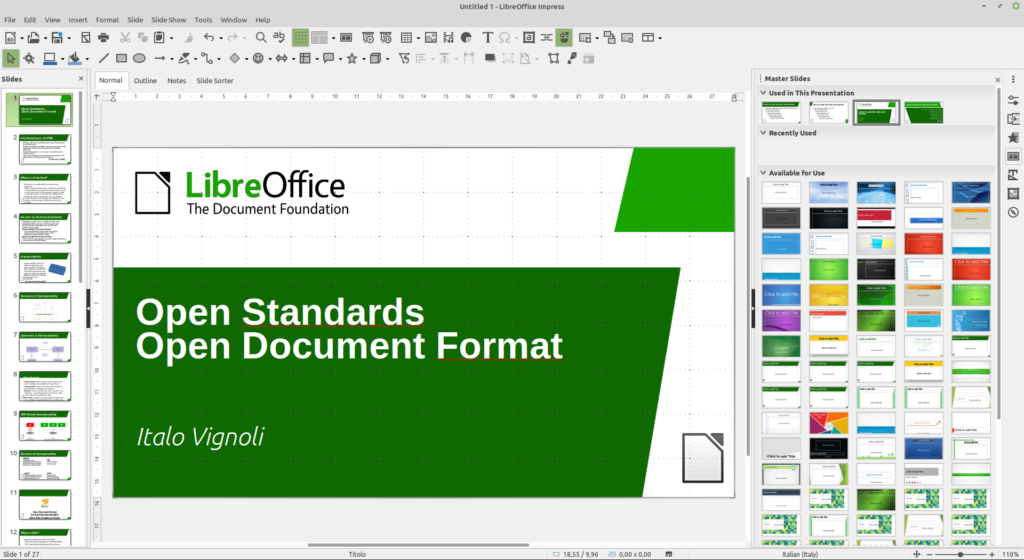Open the Paste options dropdown arrow
This screenshot has width=1024, height=560.
171,39
